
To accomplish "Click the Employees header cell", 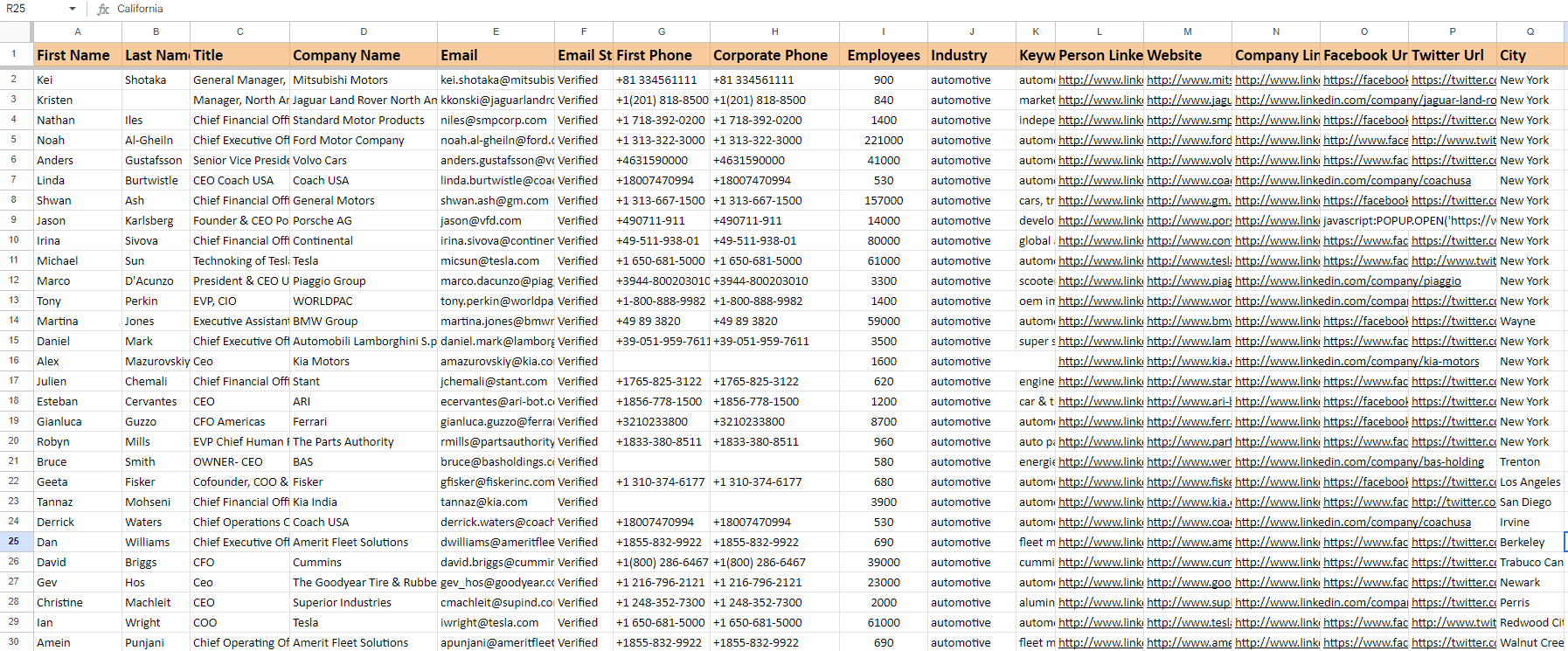I will click(884, 55).
